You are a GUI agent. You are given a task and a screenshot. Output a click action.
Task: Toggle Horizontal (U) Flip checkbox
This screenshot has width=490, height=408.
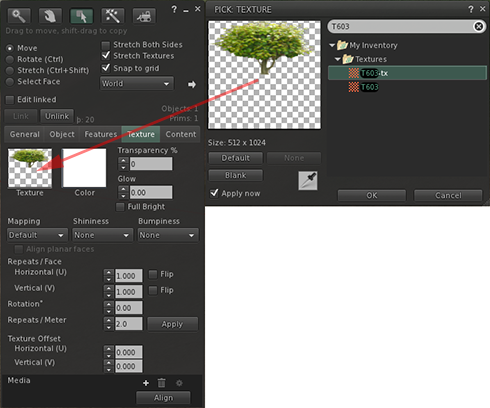(x=153, y=274)
